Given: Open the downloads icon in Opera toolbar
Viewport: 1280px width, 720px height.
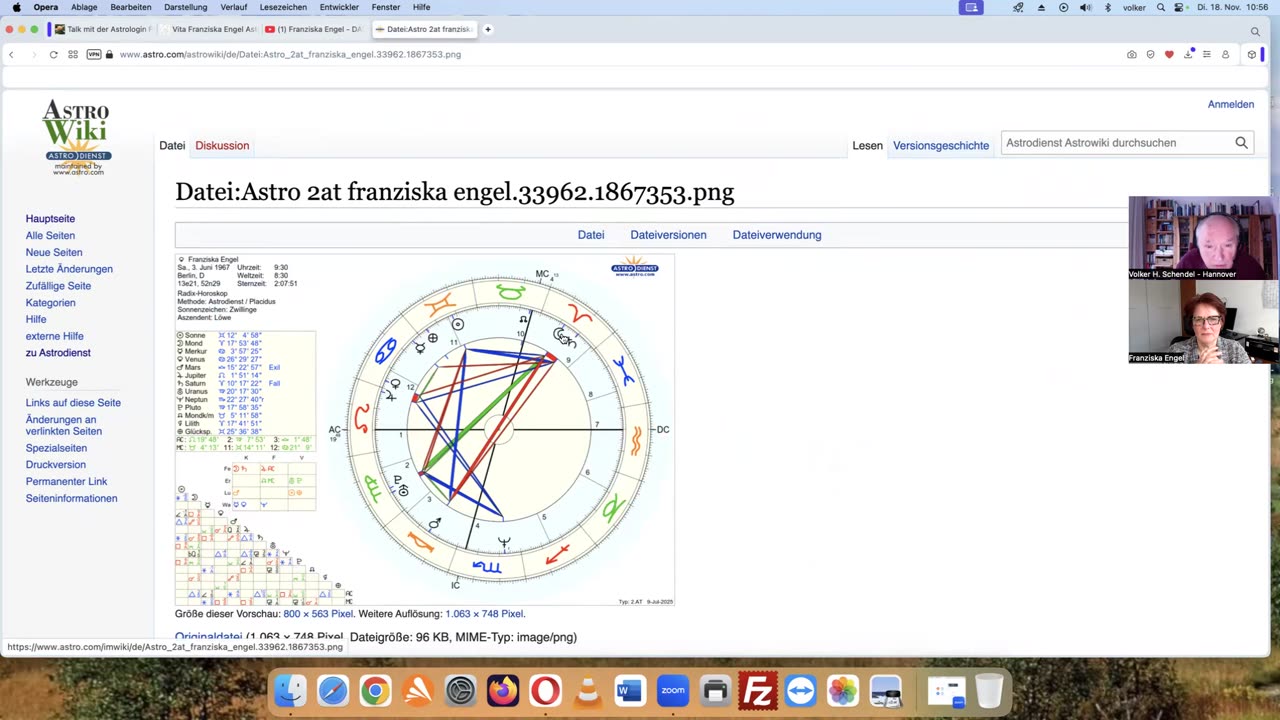Looking at the screenshot, I should pyautogui.click(x=1188, y=54).
